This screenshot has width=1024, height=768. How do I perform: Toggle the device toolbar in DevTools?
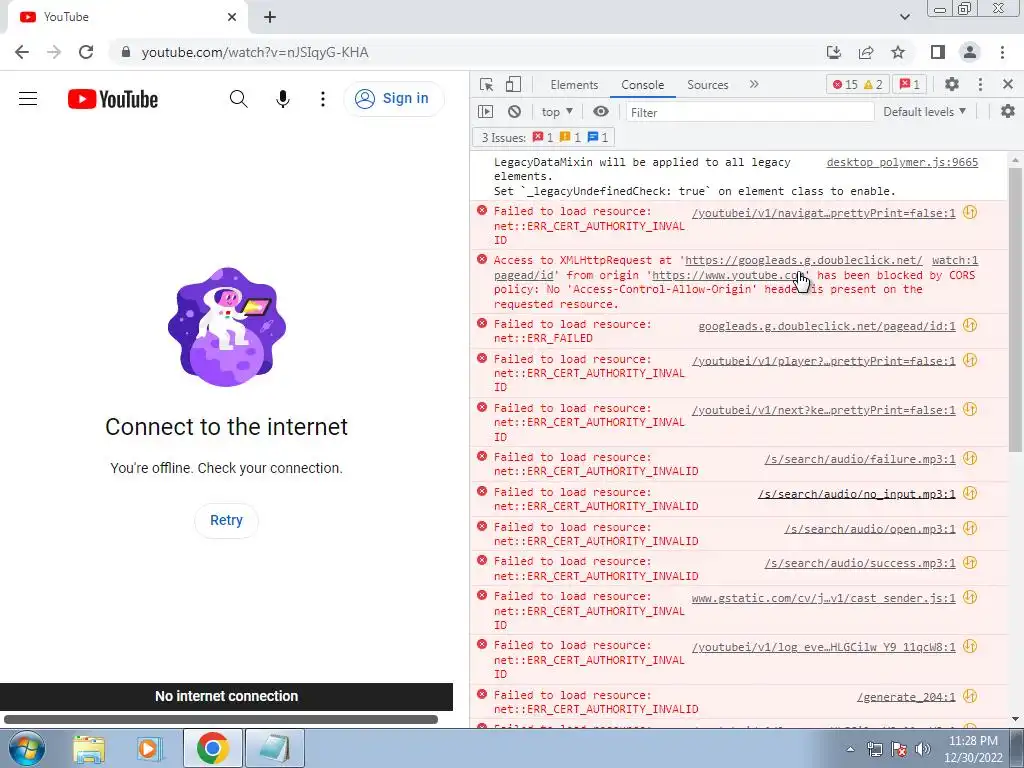(x=513, y=84)
